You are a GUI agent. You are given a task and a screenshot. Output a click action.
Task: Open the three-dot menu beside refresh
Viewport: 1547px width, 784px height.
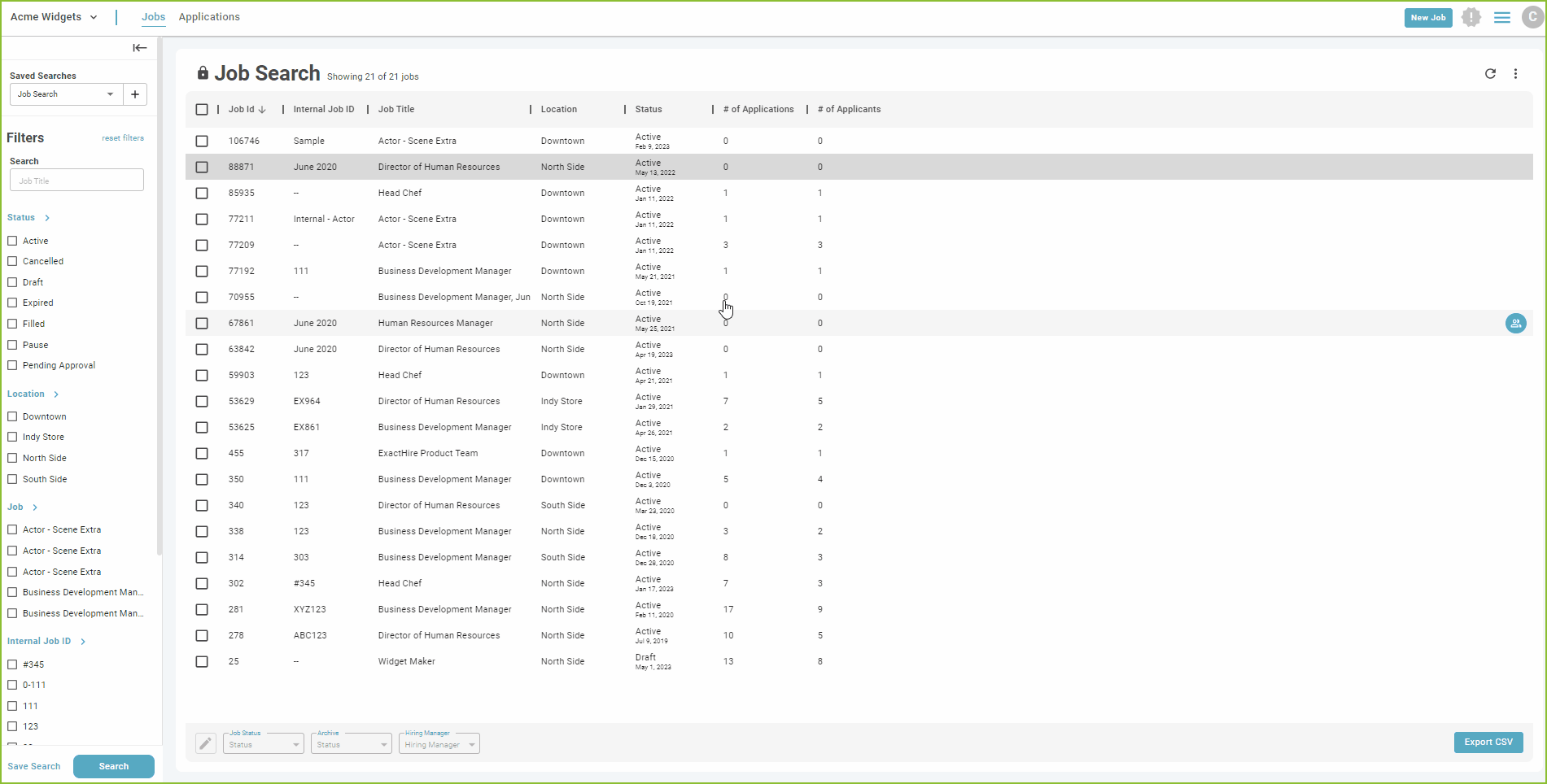(1516, 74)
